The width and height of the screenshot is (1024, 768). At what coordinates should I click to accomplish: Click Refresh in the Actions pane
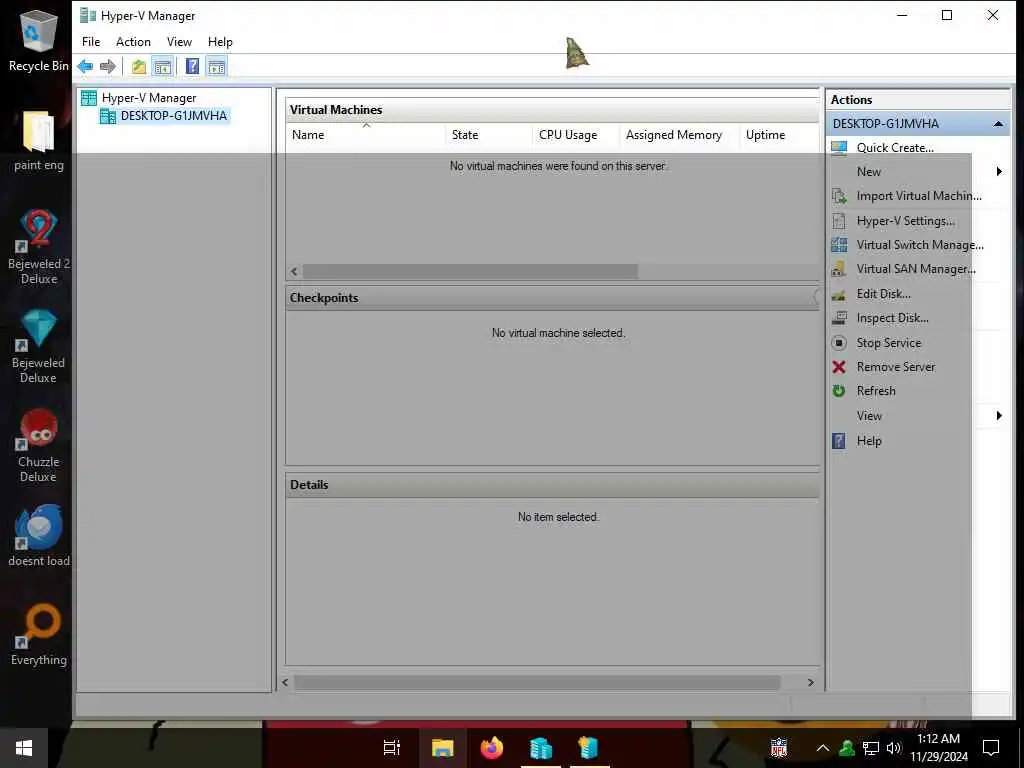[x=876, y=391]
